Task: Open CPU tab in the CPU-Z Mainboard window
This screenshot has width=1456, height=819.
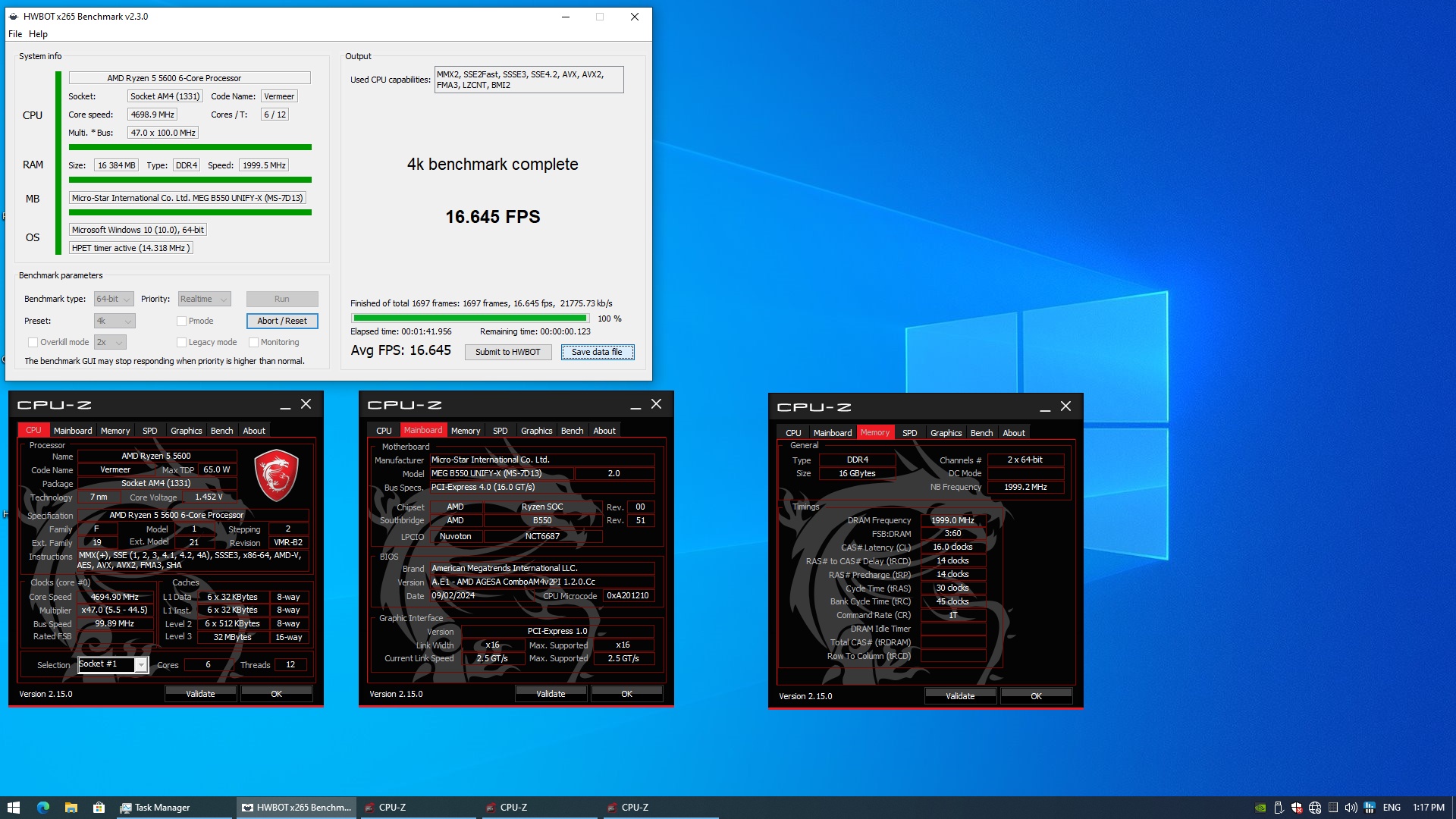Action: [x=384, y=431]
